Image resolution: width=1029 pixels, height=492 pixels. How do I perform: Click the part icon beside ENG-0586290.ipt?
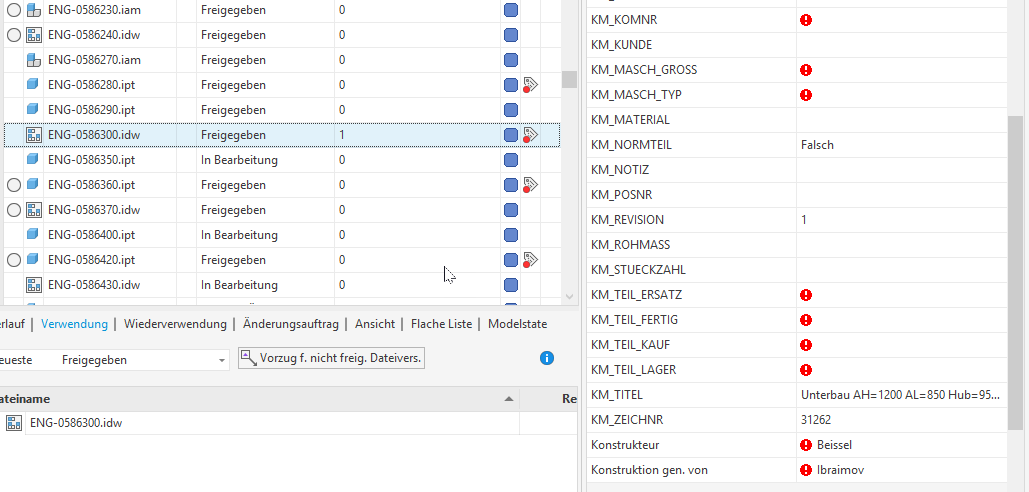click(33, 110)
